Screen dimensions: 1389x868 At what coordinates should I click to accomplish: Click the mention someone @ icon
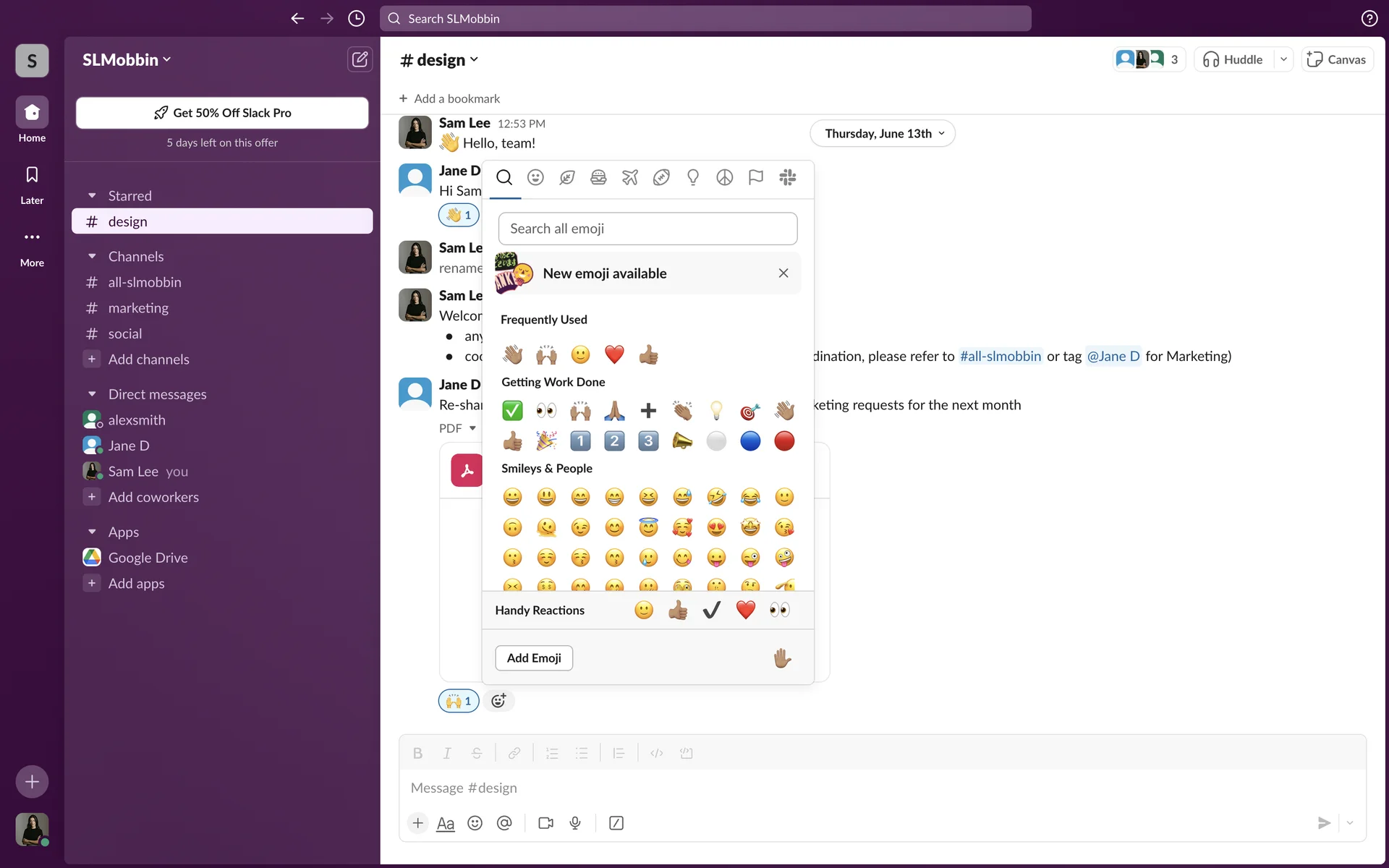[x=504, y=823]
